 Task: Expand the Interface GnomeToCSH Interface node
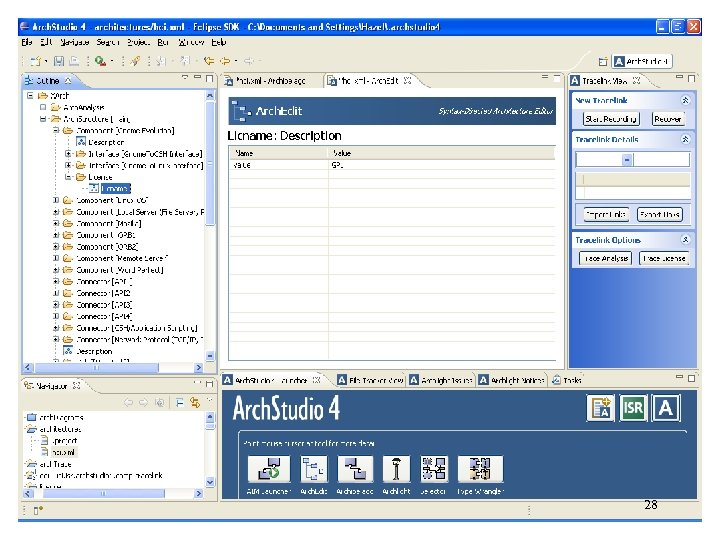68,154
